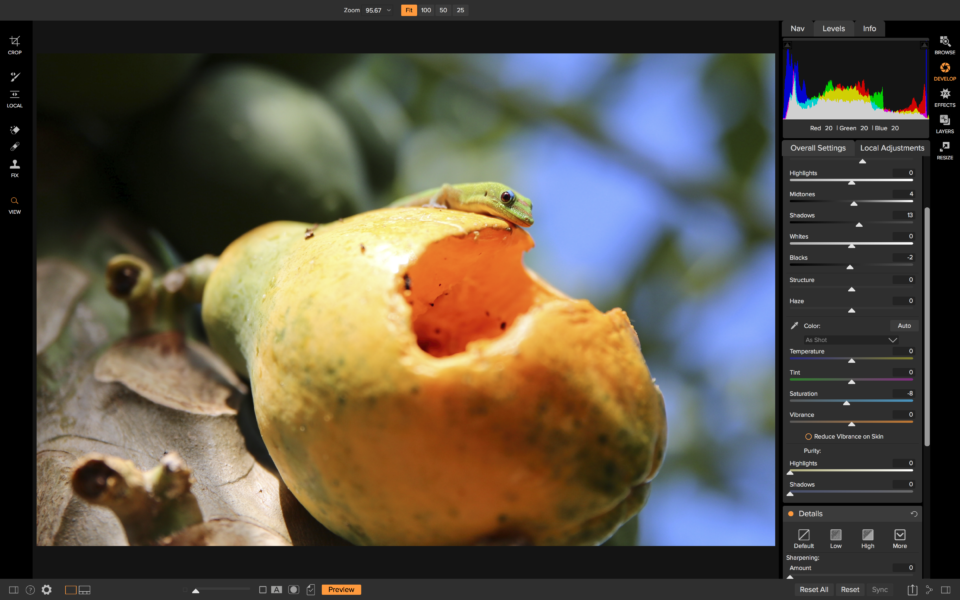Select the Crop tool

coord(15,45)
